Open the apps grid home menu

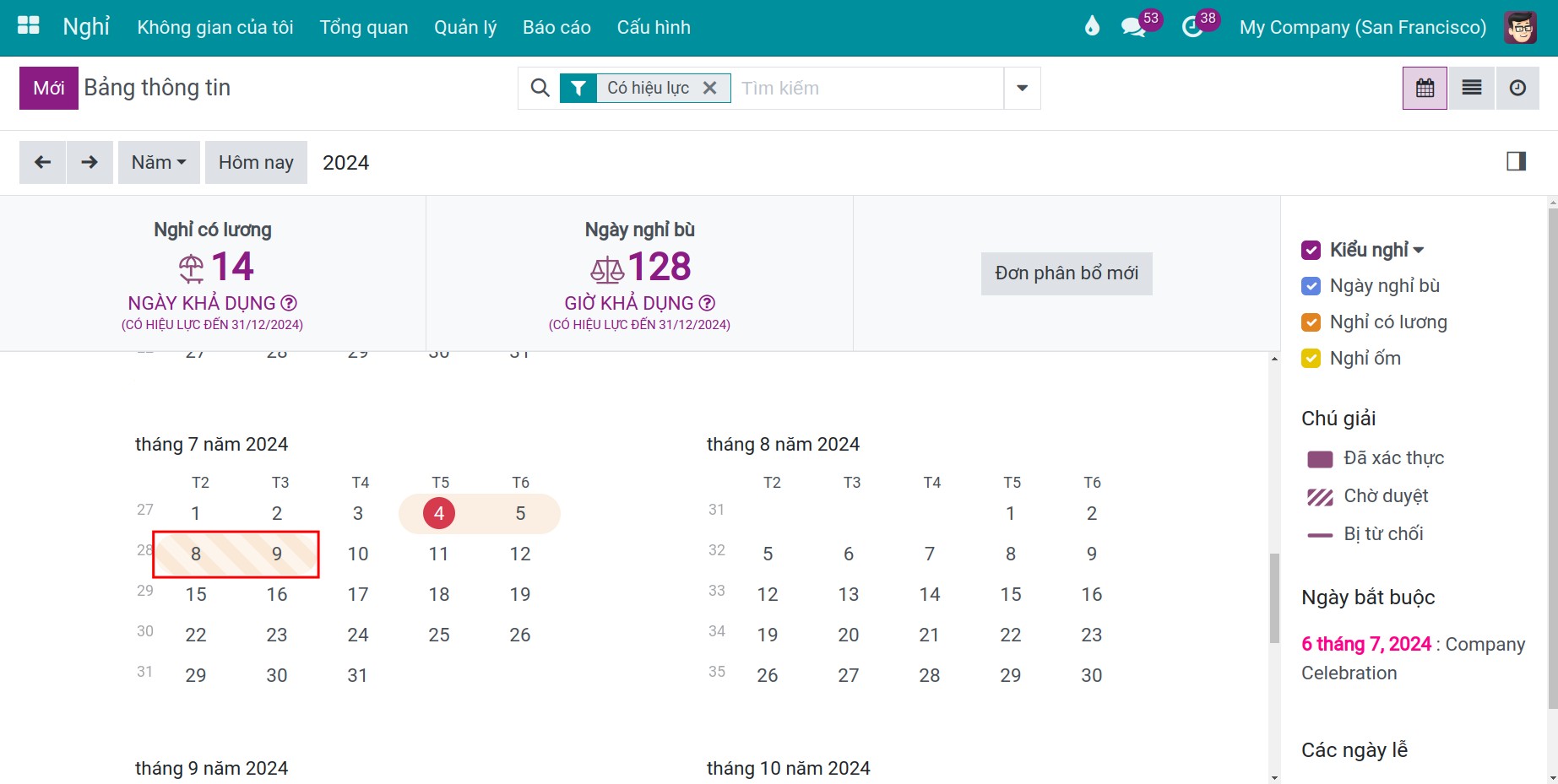click(29, 26)
